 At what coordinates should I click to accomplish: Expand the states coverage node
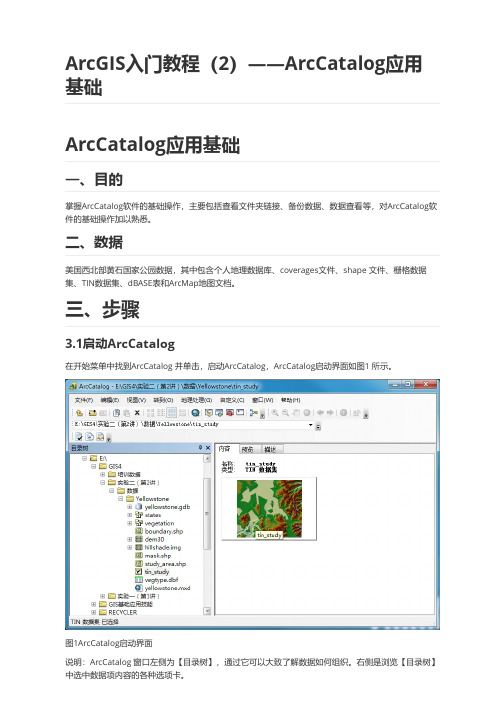click(130, 515)
